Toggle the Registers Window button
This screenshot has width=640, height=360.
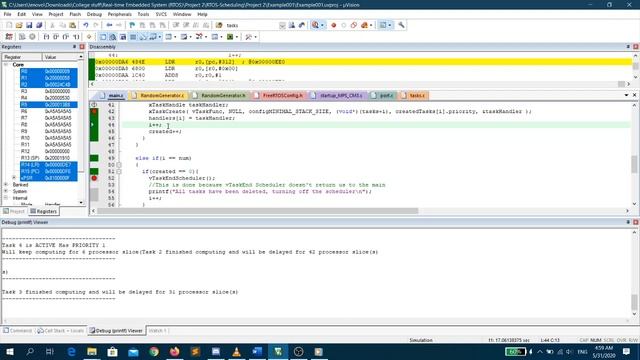pos(133,37)
